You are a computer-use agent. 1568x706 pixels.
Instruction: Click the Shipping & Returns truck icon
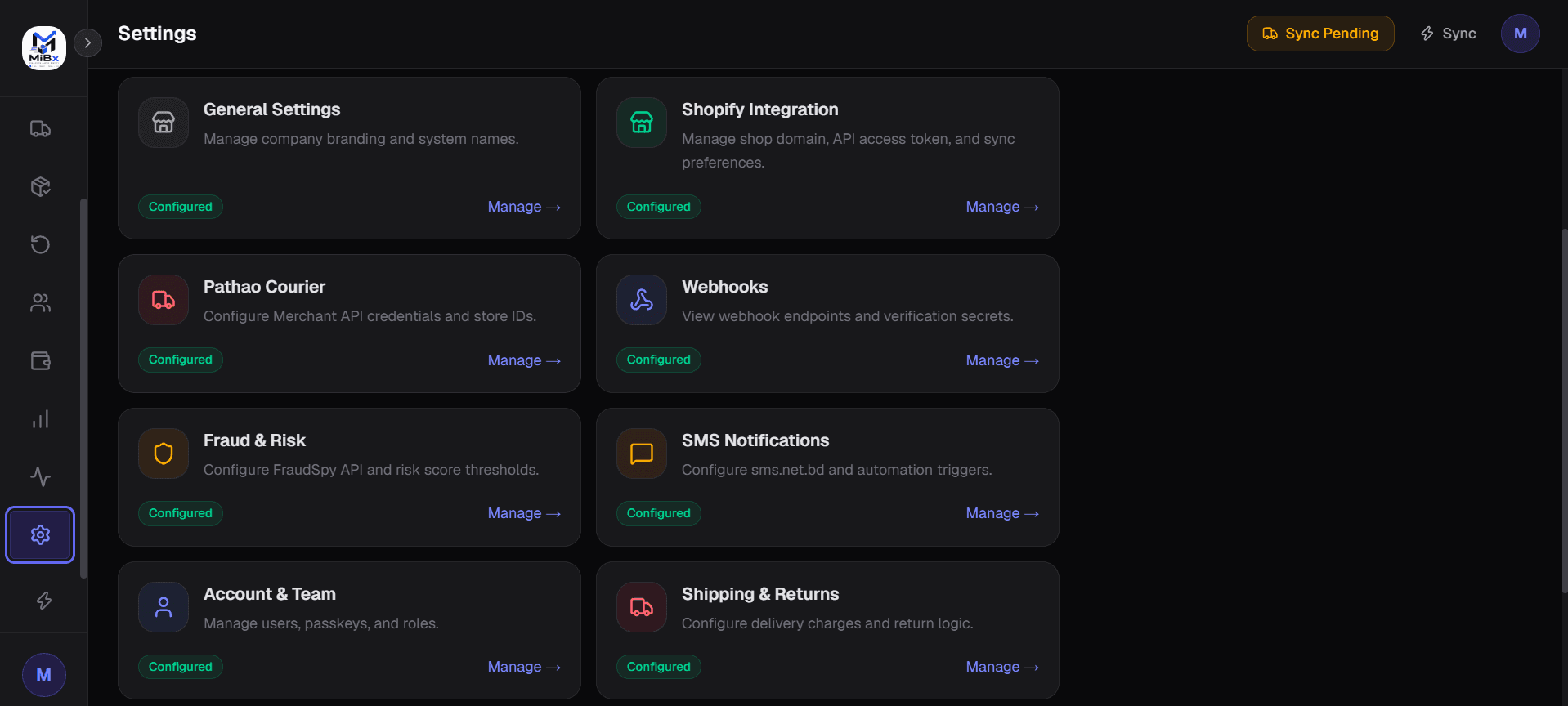coord(642,607)
